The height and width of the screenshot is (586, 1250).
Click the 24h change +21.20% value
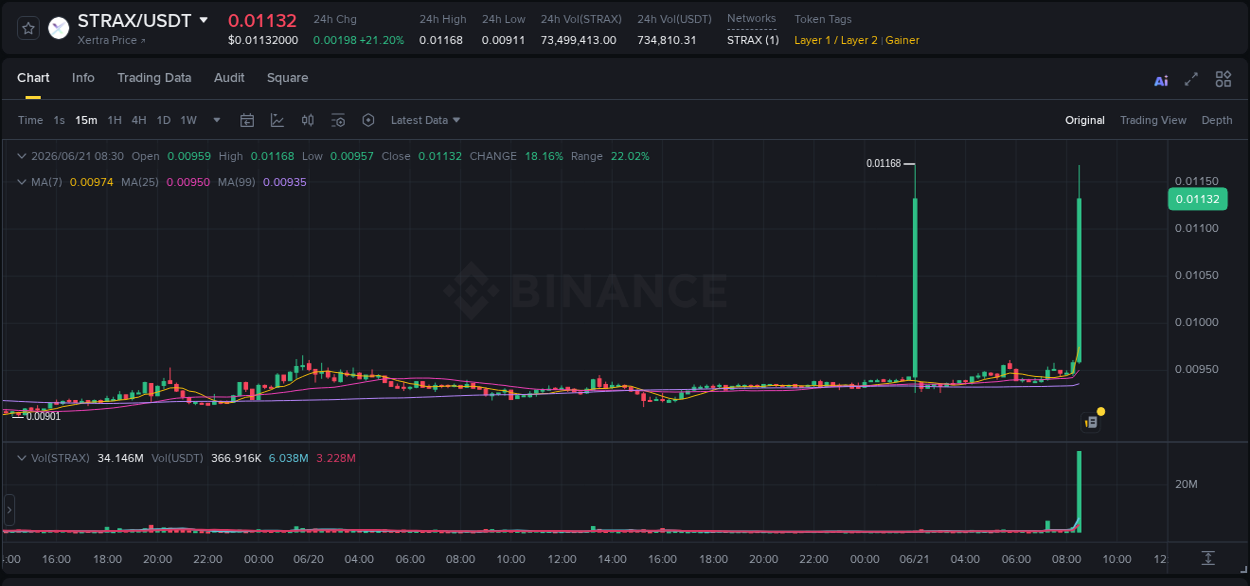pyautogui.click(x=383, y=40)
